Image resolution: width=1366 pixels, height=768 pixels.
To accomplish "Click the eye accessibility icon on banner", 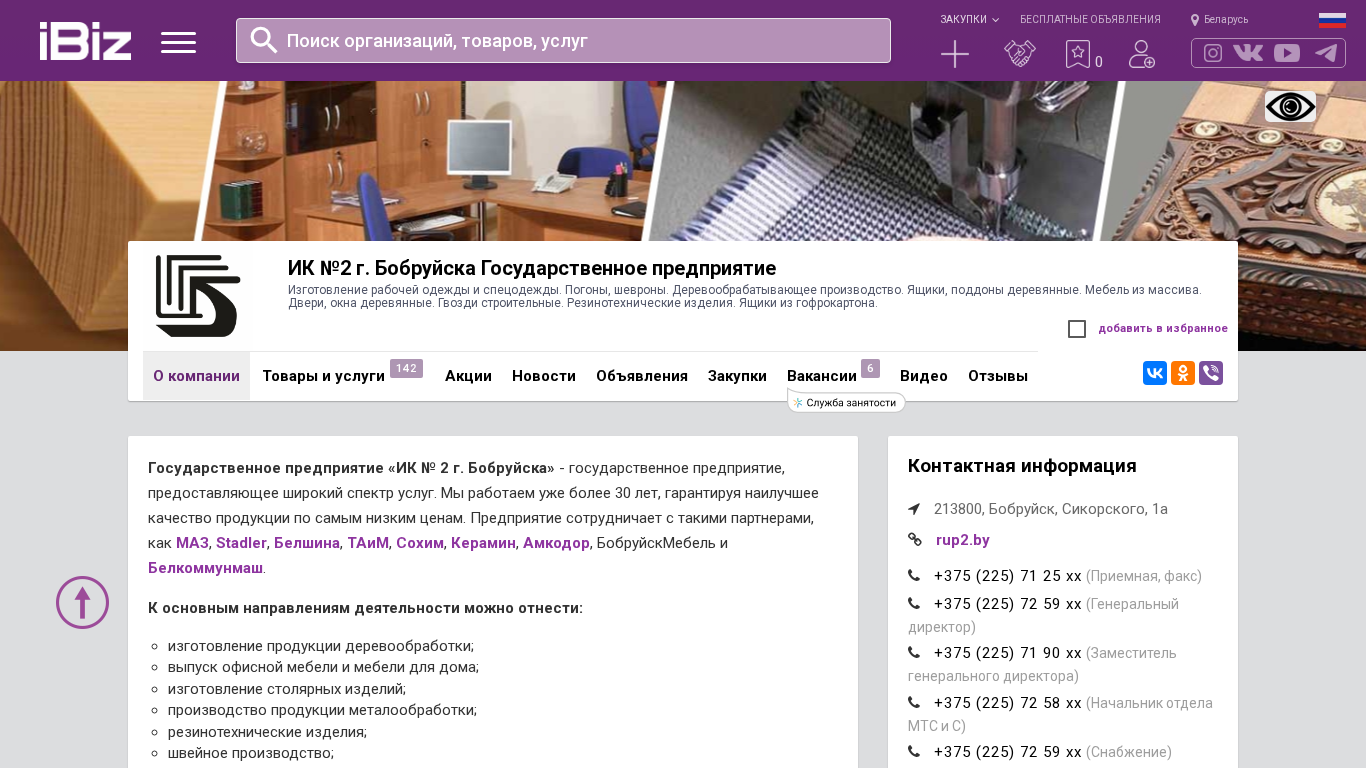I will 1290,106.
